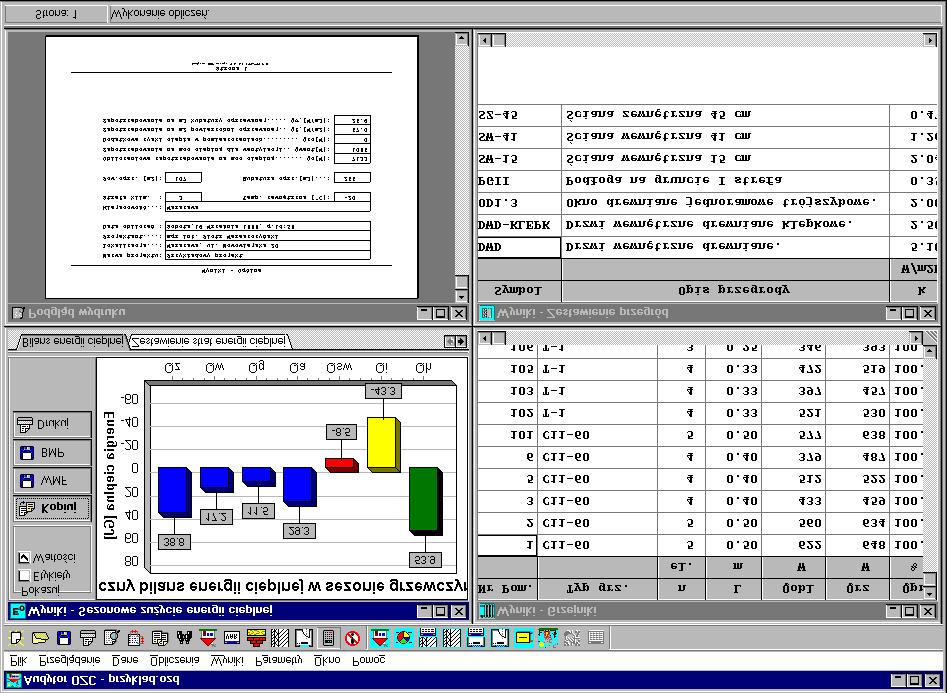Viewport: 947px width, 693px height.
Task: Click the tab-scroll right arrow
Action: coord(461,341)
